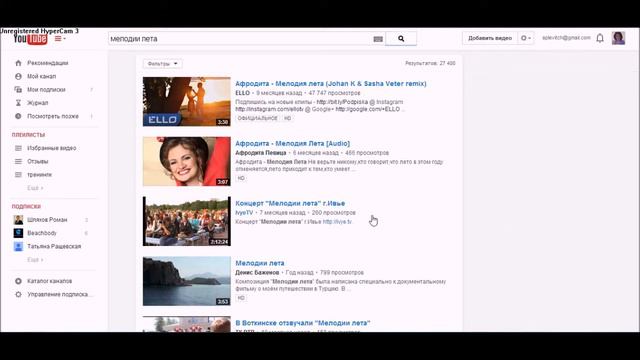Open the Johan K & Sasha Veter remix title

(x=331, y=84)
